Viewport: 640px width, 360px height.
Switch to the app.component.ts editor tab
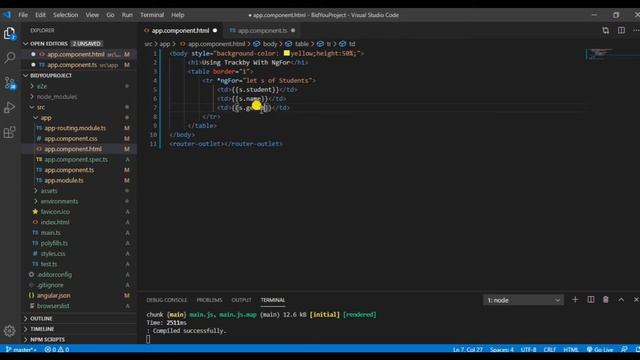click(262, 31)
